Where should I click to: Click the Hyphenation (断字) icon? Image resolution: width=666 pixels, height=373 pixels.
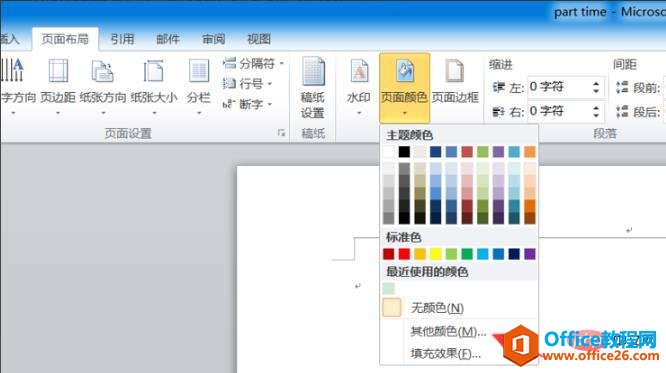coord(230,104)
